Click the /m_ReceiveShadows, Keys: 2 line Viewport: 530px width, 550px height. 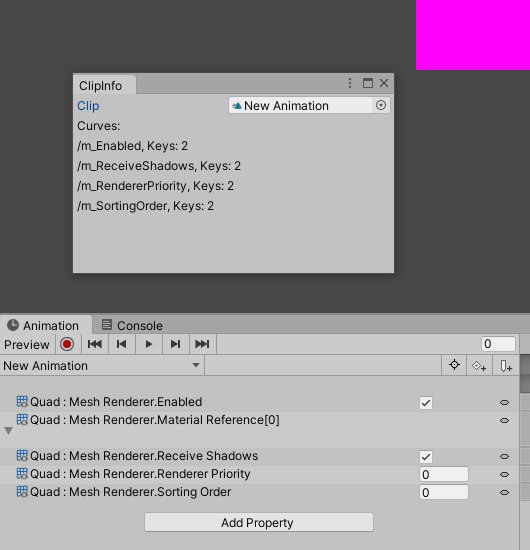tap(159, 166)
